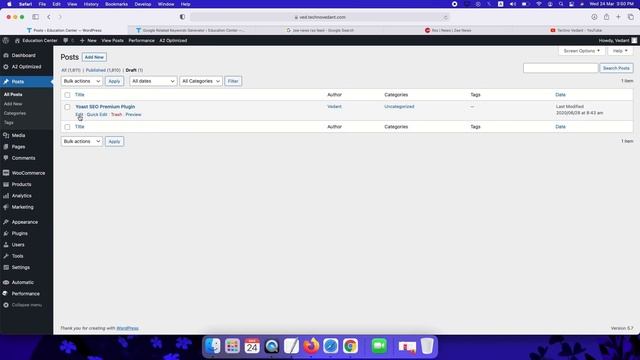
Task: Tick checkbox for Yoast SEO Premium Plugin post
Action: [x=67, y=107]
